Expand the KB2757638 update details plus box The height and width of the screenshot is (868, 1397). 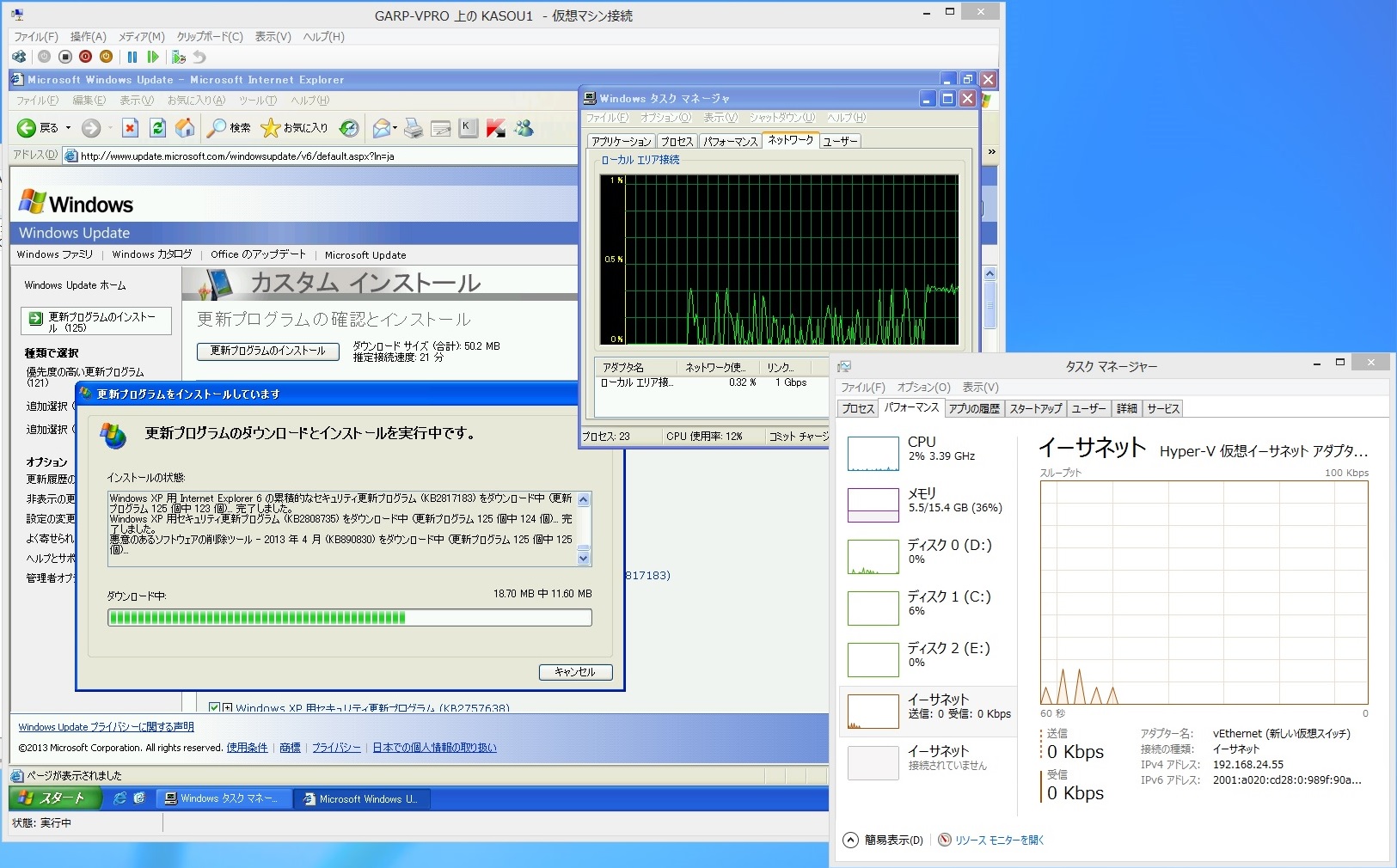(227, 708)
